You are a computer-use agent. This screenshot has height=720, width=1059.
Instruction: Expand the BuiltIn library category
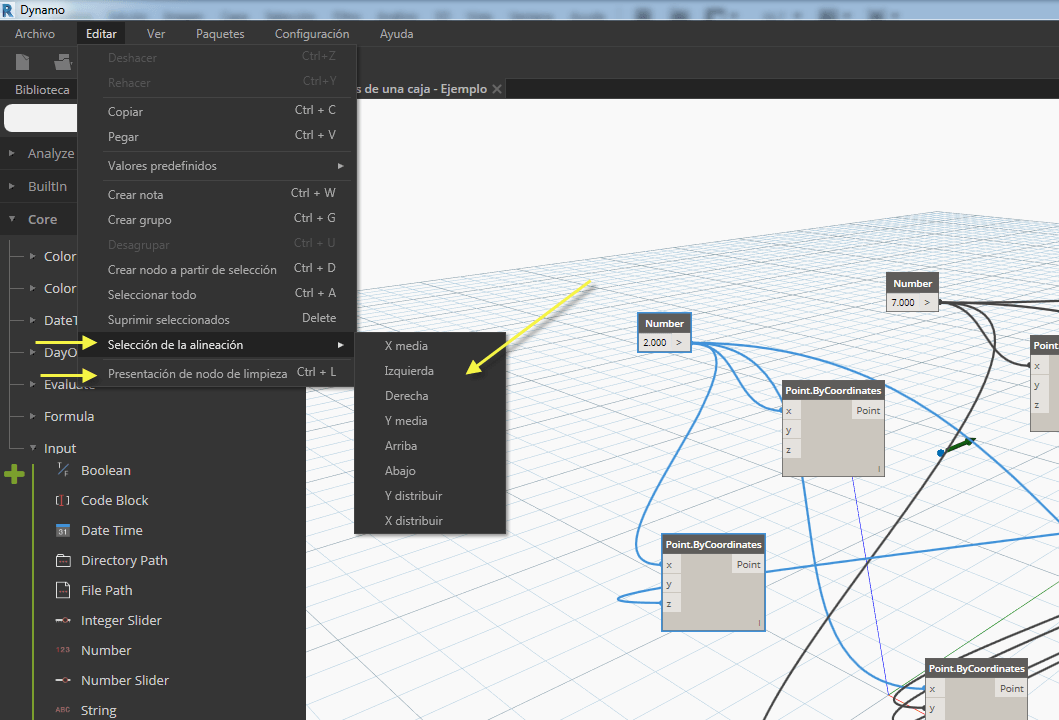[11, 186]
